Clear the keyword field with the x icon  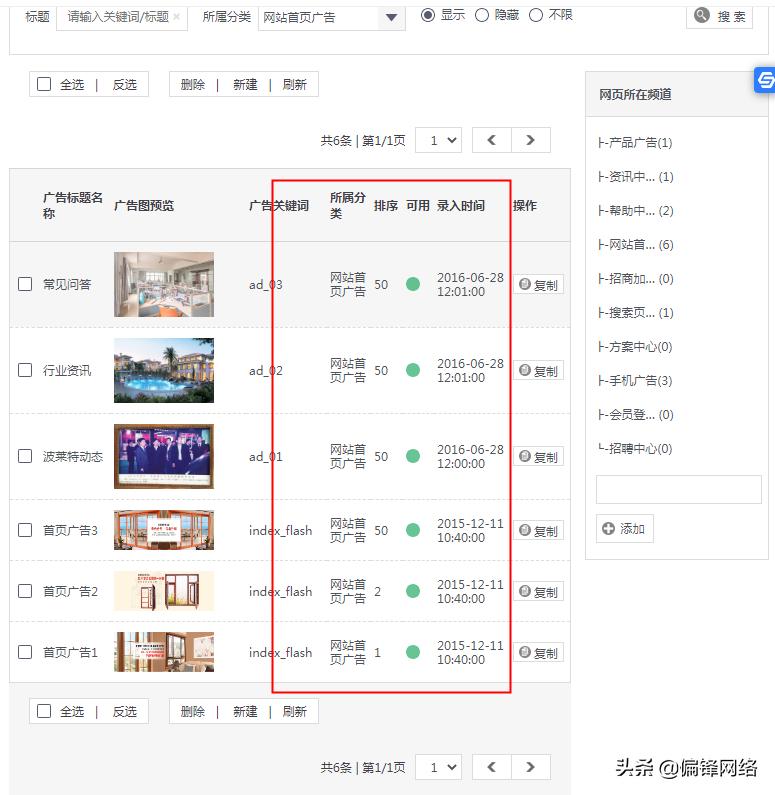coord(176,17)
